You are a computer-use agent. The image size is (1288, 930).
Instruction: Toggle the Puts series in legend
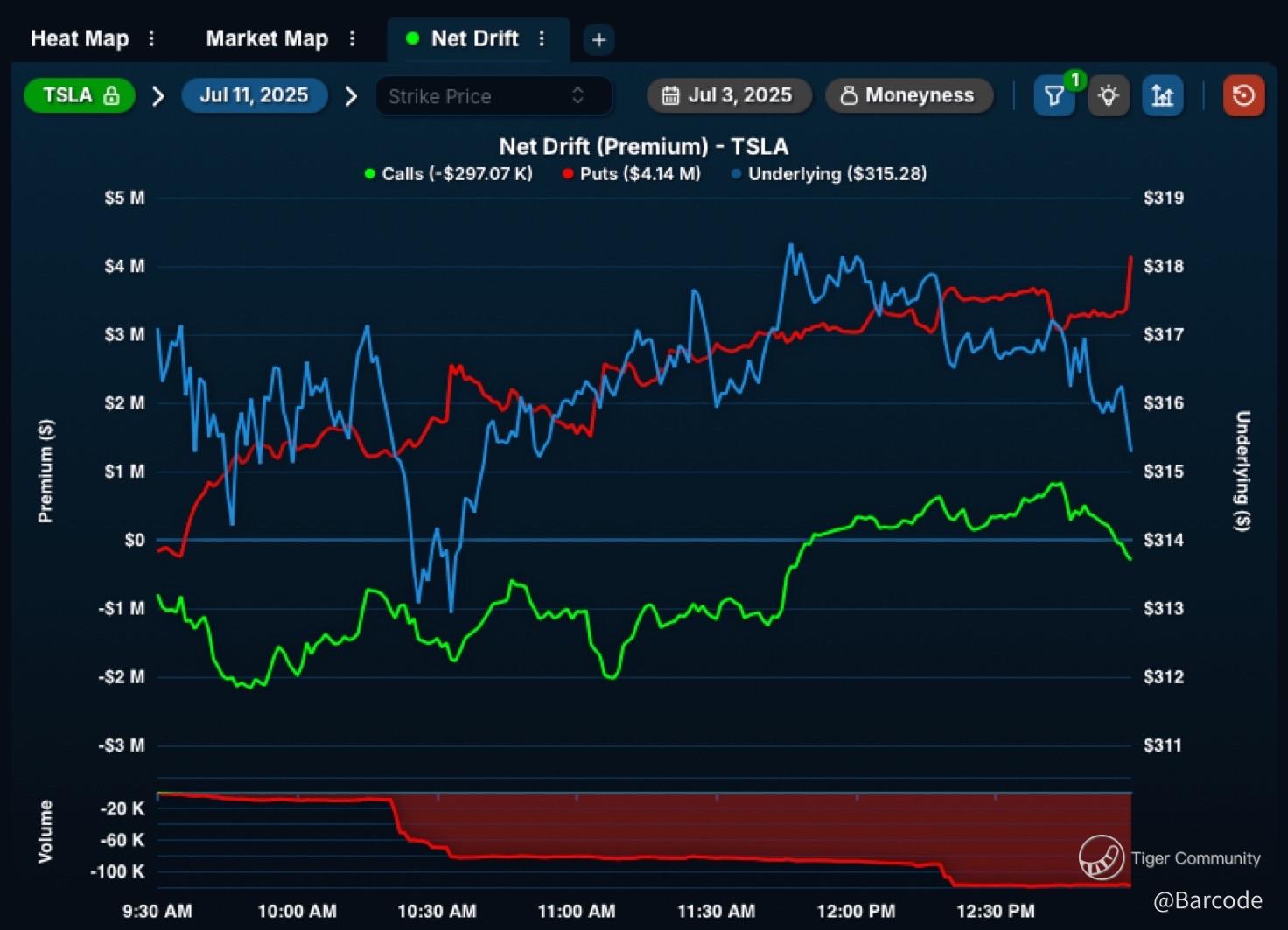coord(631,174)
